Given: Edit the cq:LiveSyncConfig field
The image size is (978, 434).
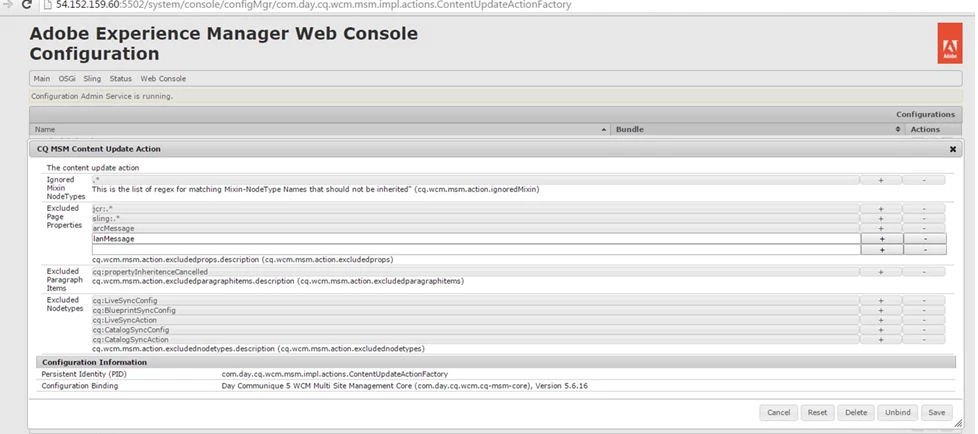Looking at the screenshot, I should coord(475,301).
